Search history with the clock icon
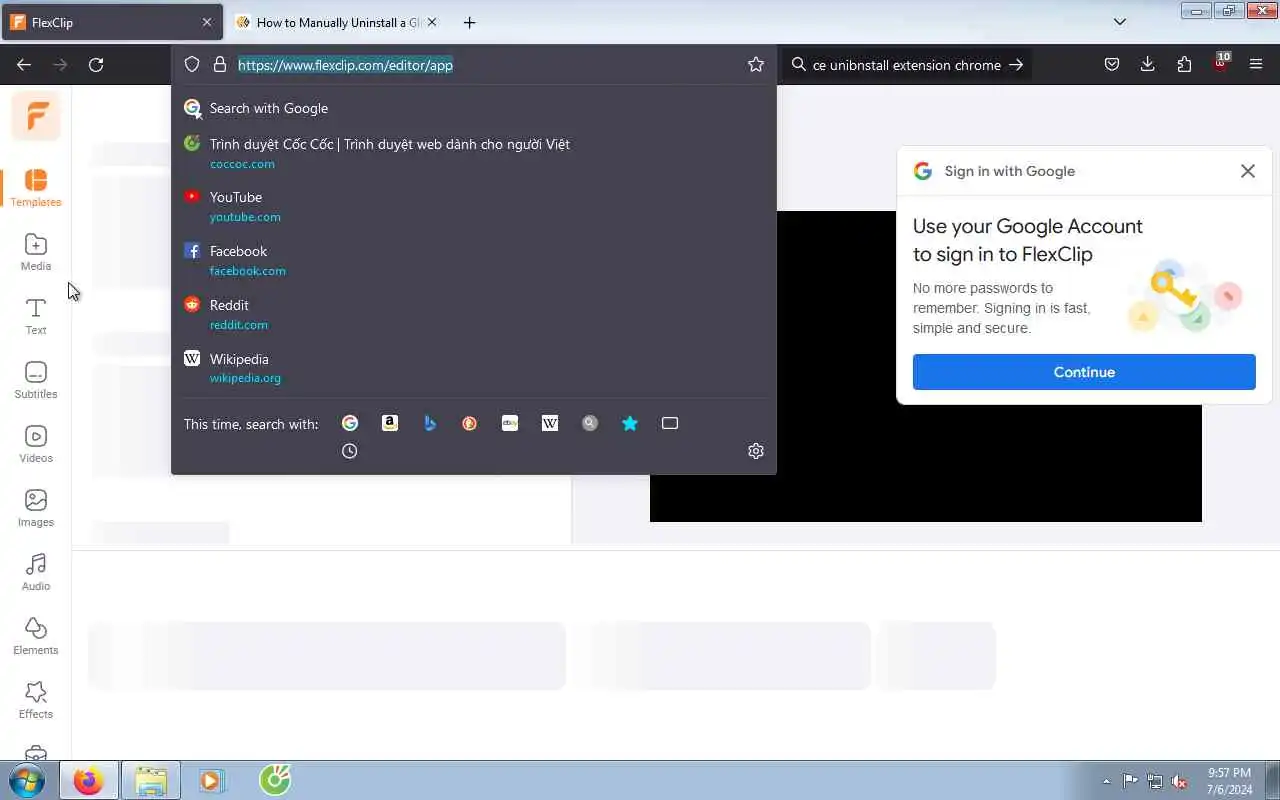This screenshot has width=1280, height=800. click(x=349, y=451)
